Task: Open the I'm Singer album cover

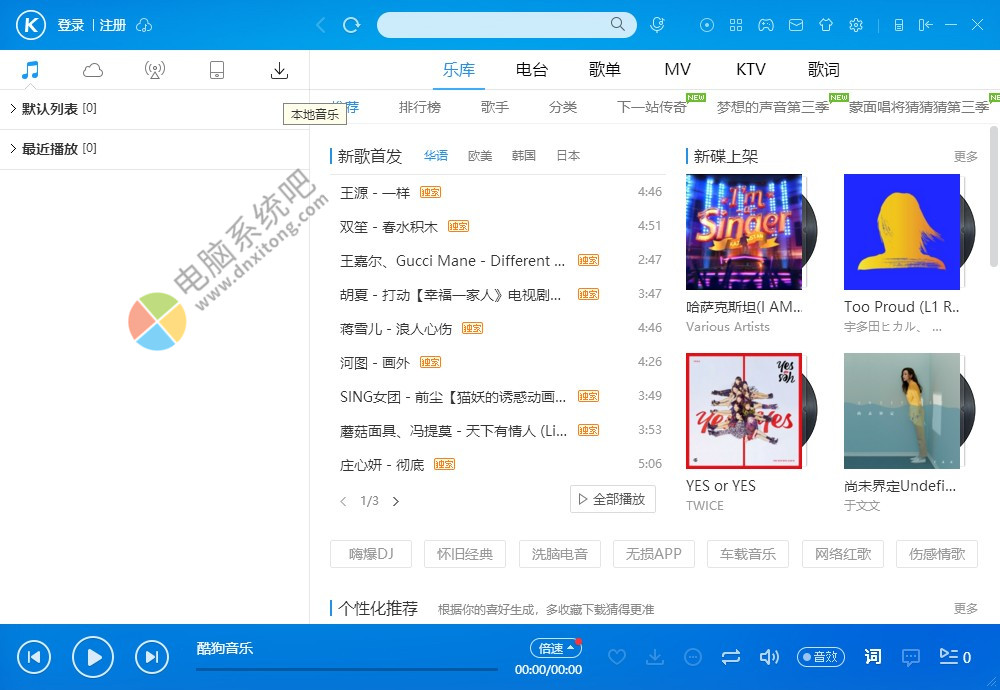Action: 744,232
